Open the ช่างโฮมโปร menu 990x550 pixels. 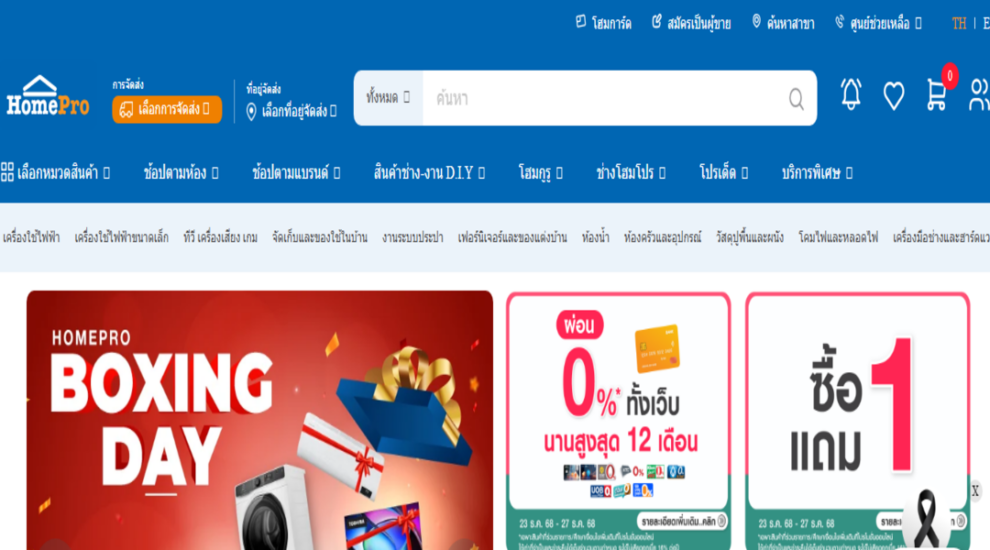click(x=631, y=172)
